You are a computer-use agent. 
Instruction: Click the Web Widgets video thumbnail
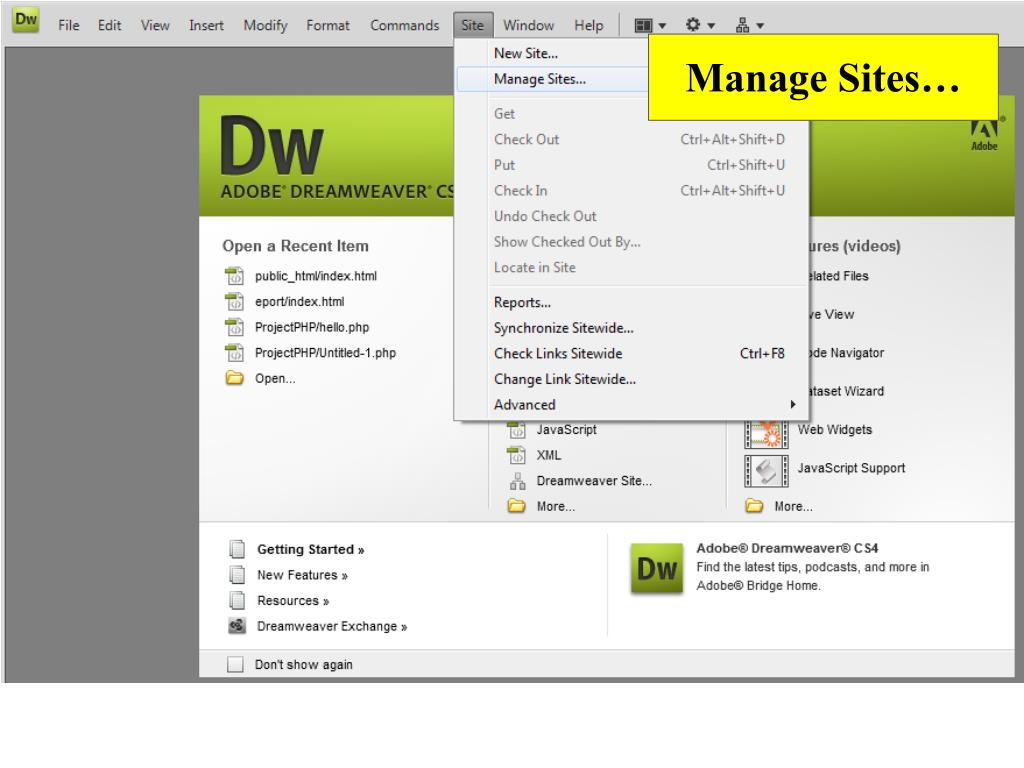click(x=766, y=432)
